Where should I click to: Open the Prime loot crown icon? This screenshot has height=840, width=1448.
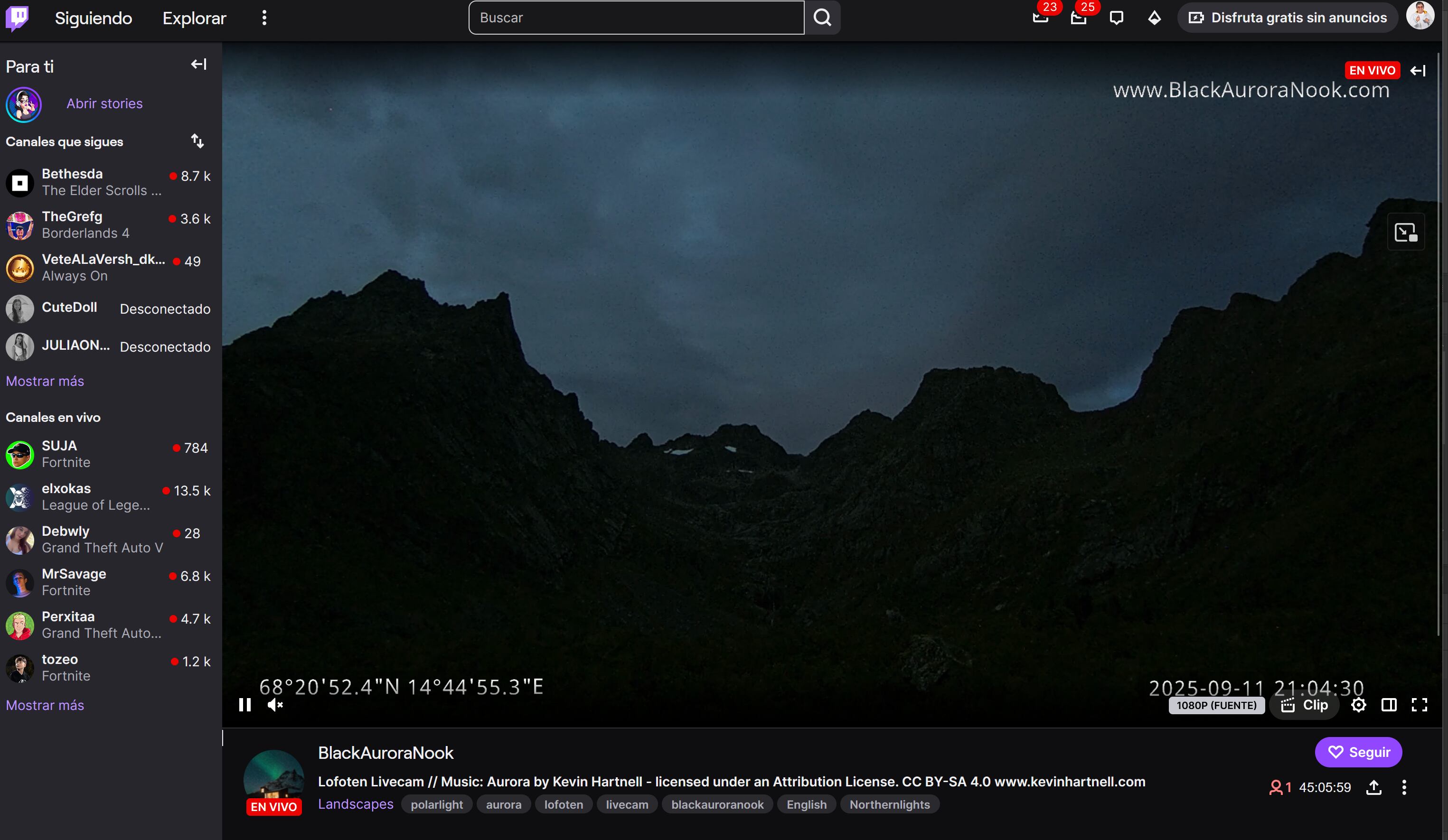1041,17
